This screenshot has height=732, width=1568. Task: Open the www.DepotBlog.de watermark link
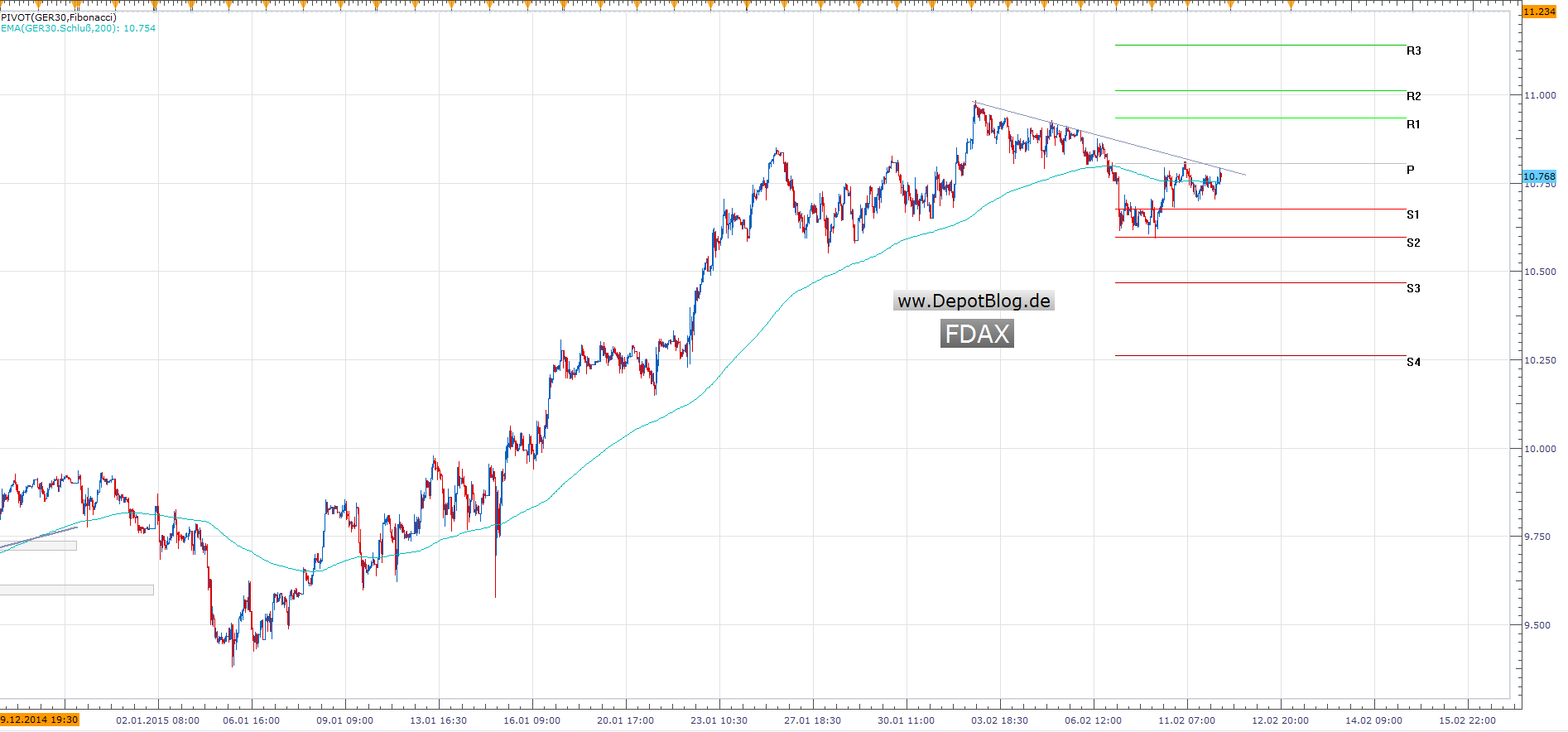pyautogui.click(x=974, y=301)
